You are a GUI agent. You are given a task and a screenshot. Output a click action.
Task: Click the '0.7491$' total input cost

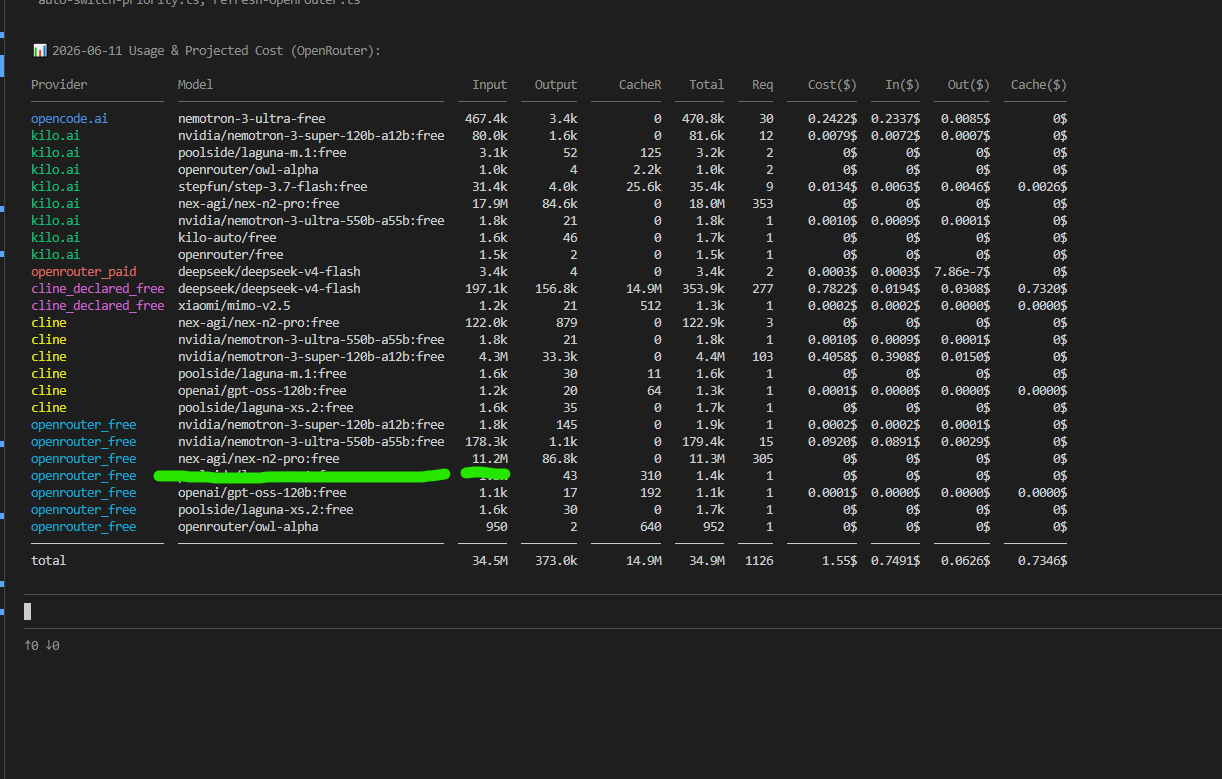coord(896,561)
